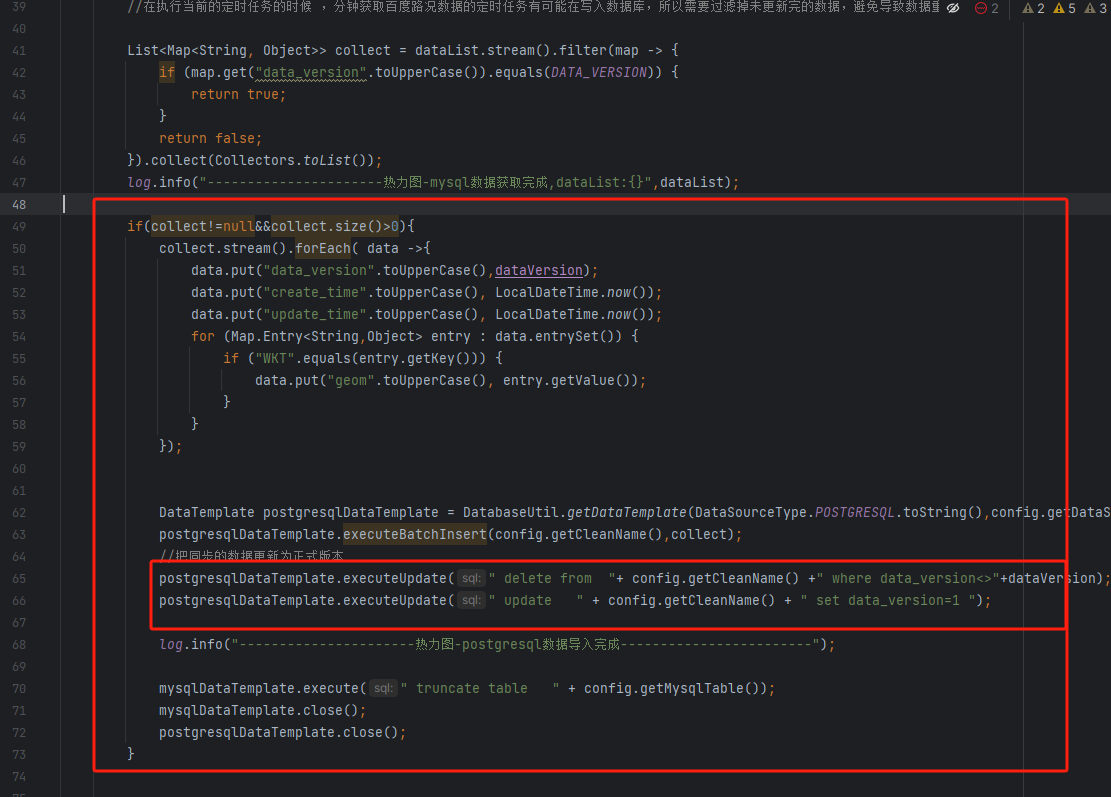The height and width of the screenshot is (797, 1111).
Task: Click the getDataTemplate static method call
Action: 626,512
